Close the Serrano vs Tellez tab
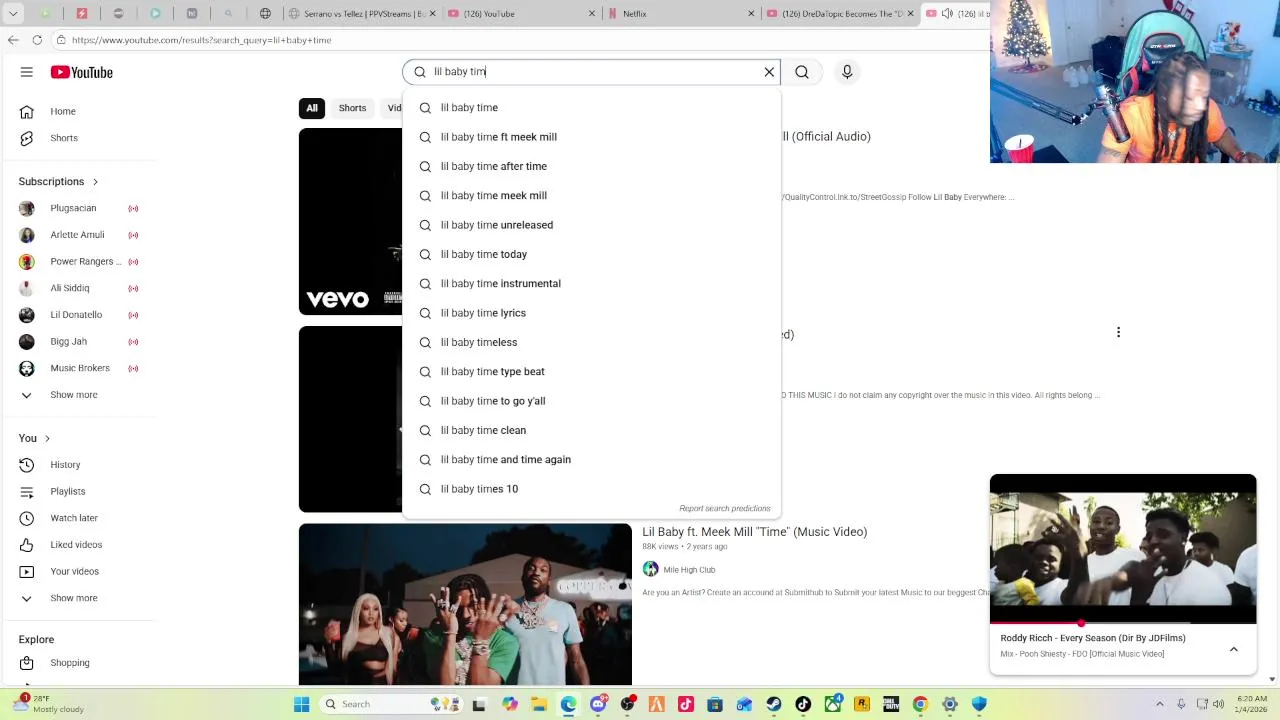The image size is (1280, 720). 432,14
